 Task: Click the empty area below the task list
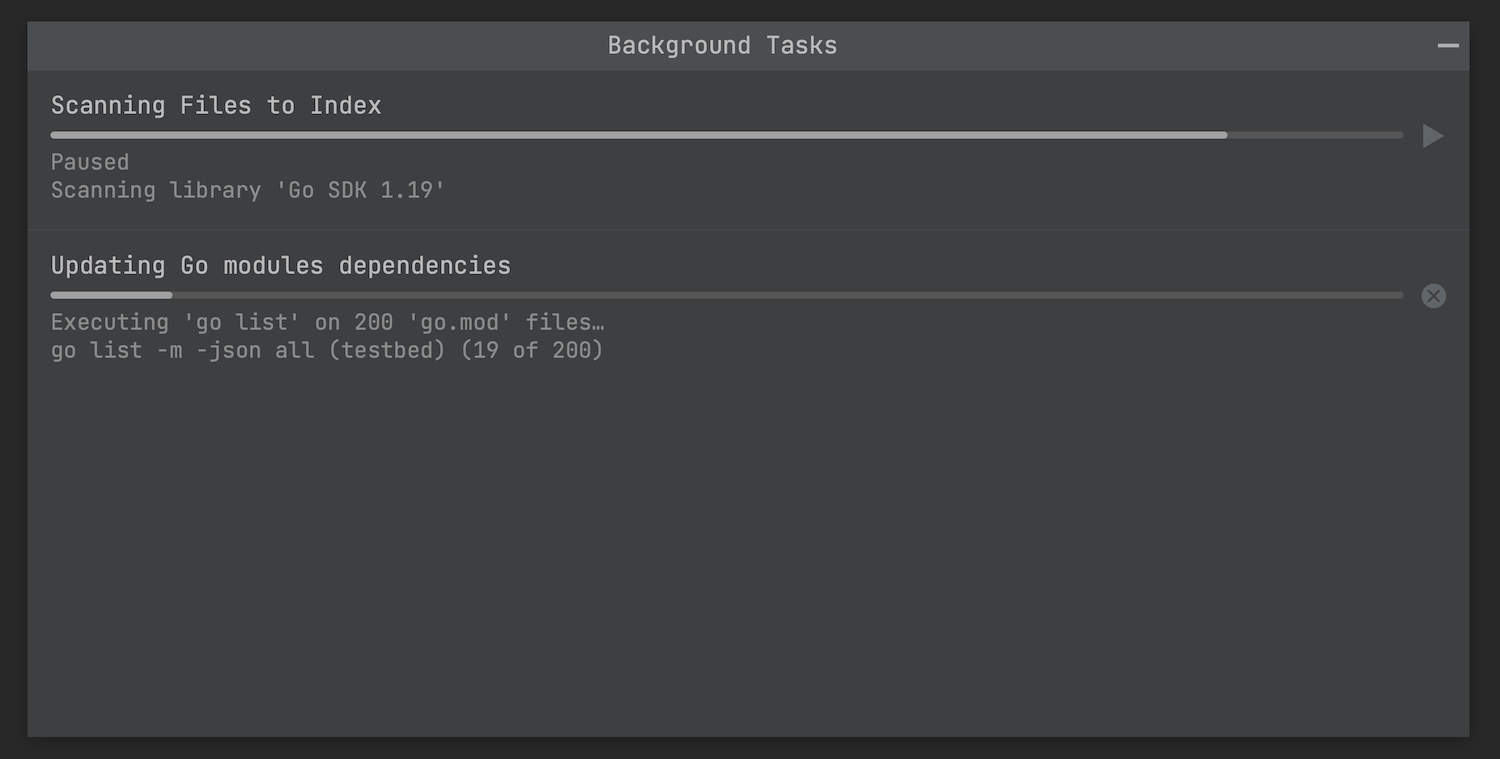point(748,550)
